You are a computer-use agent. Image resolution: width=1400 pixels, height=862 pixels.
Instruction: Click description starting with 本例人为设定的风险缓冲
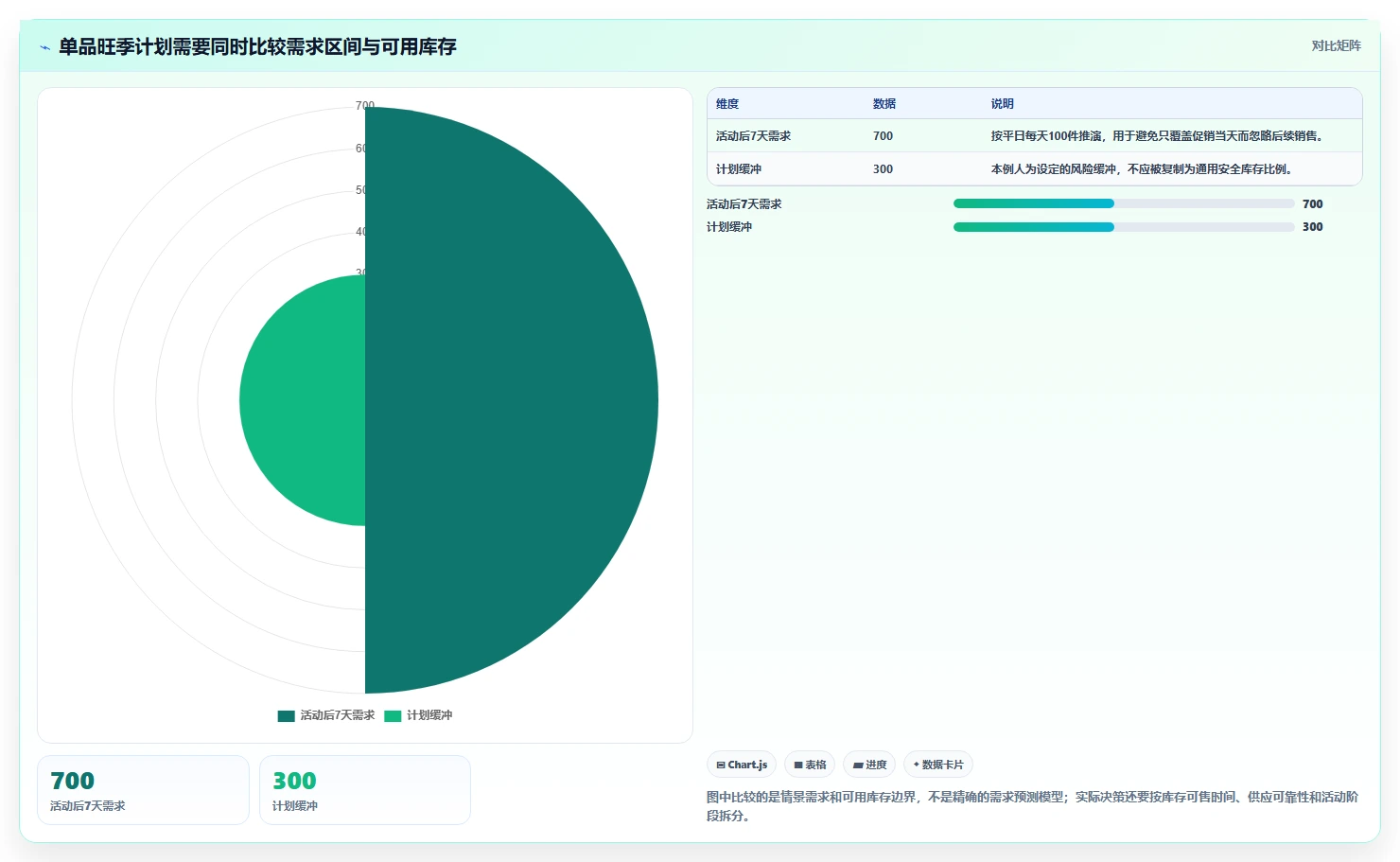(1142, 169)
